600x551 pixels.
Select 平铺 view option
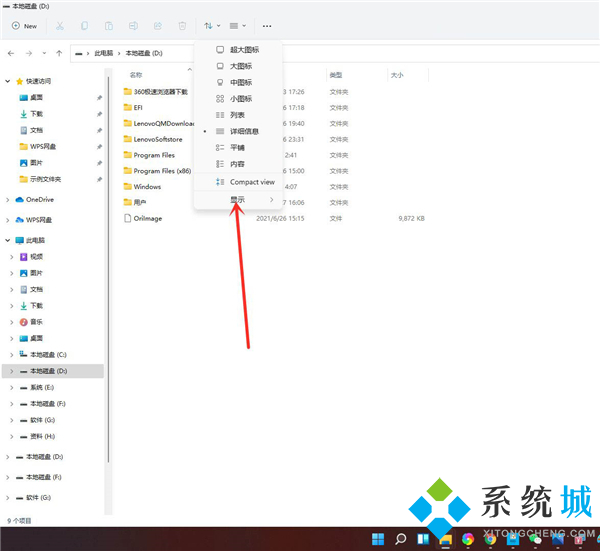238,148
